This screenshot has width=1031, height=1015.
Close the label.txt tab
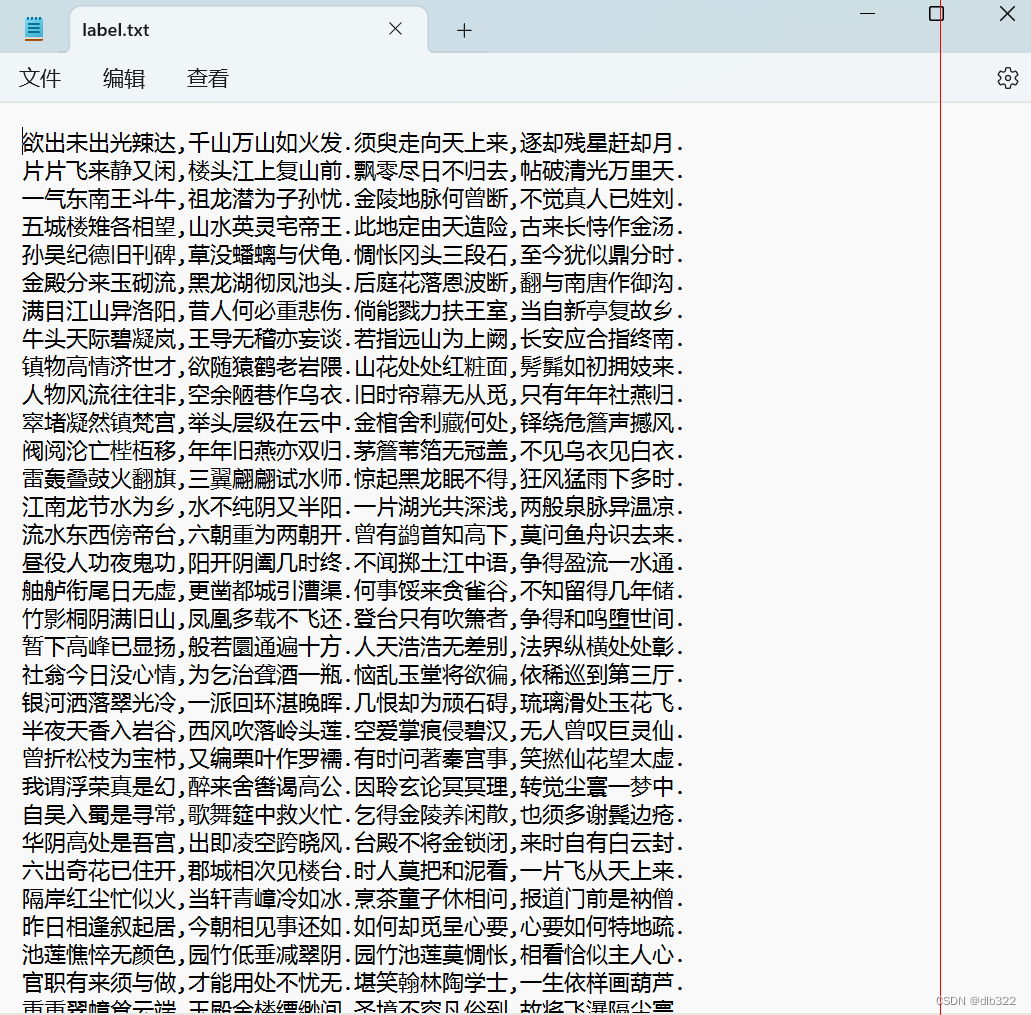click(394, 29)
